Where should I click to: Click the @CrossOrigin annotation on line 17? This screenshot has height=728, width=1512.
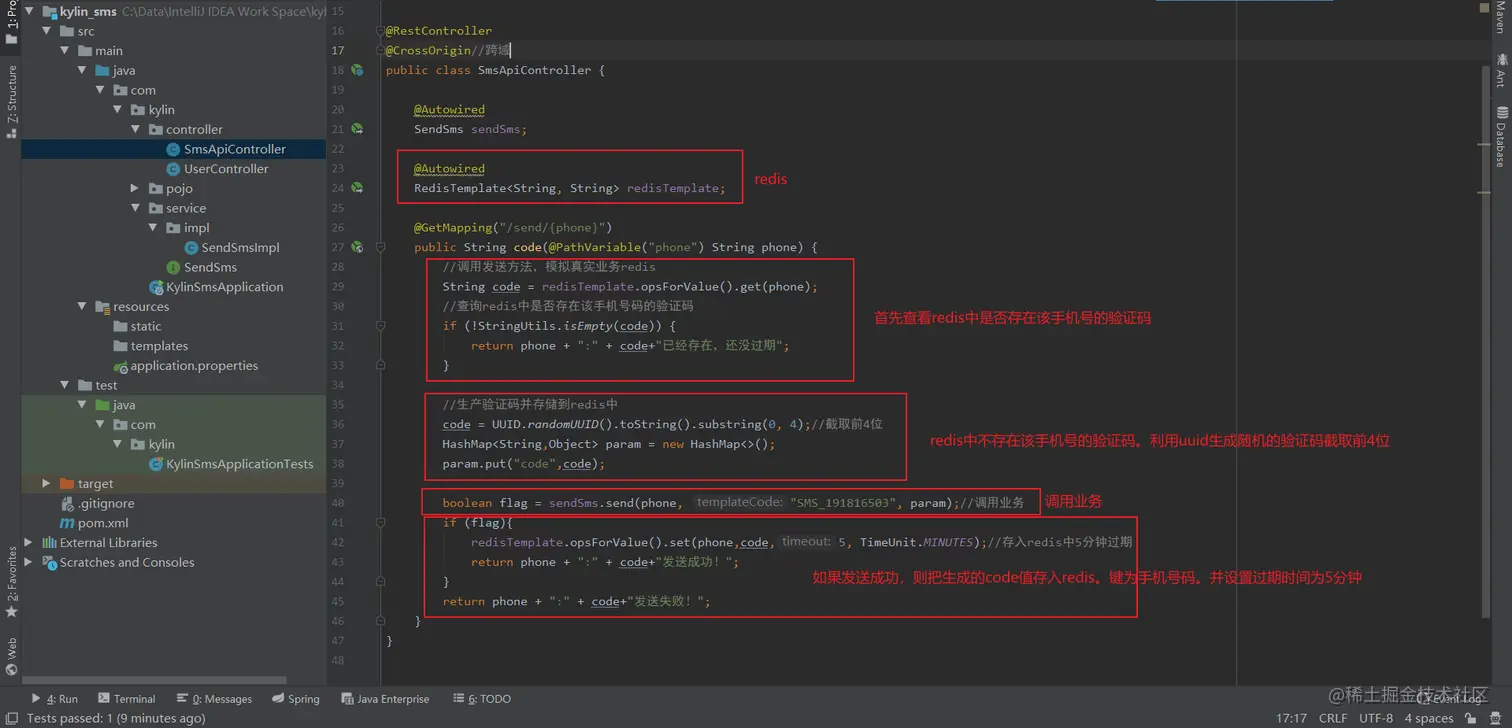pos(428,50)
